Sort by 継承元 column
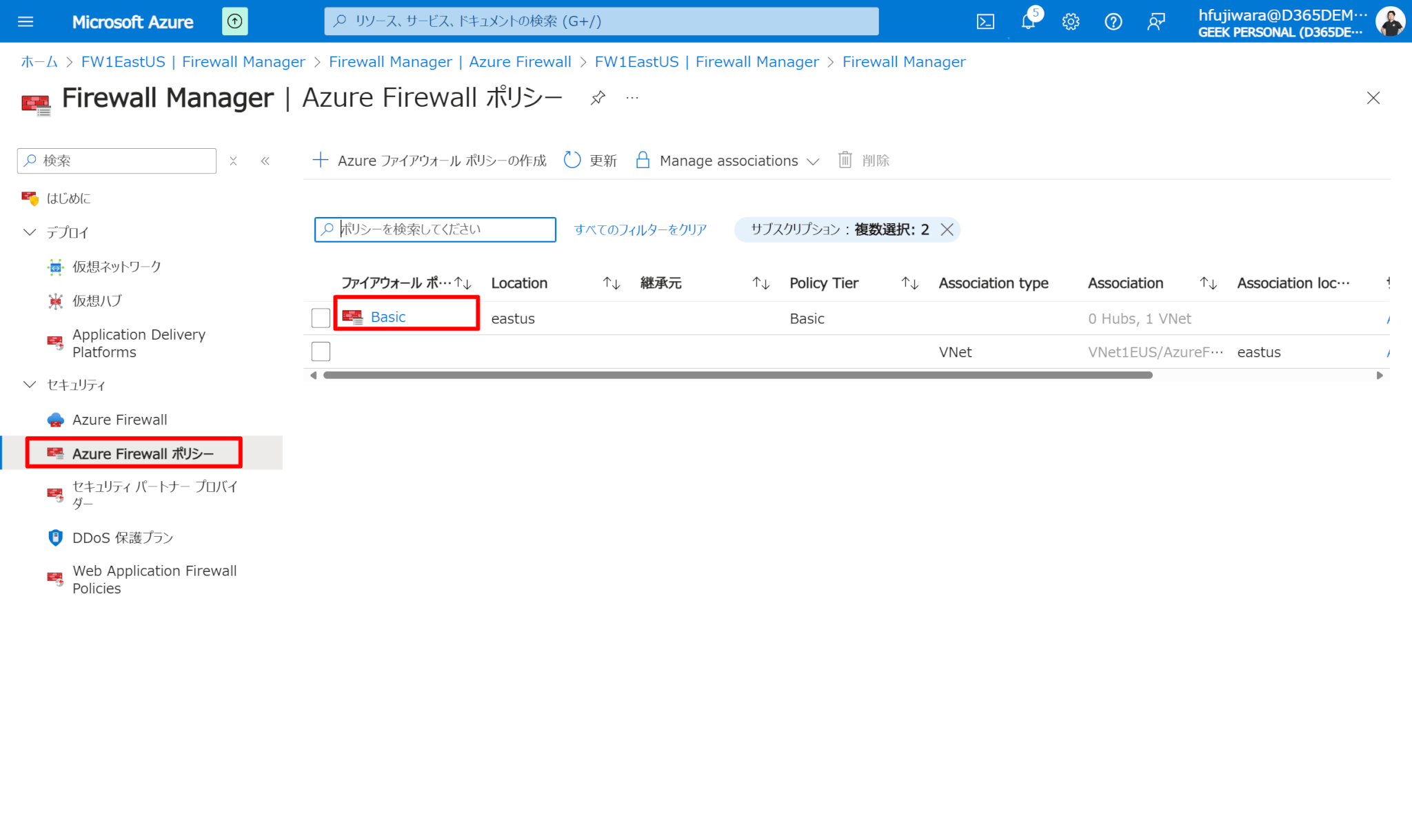 [705, 283]
